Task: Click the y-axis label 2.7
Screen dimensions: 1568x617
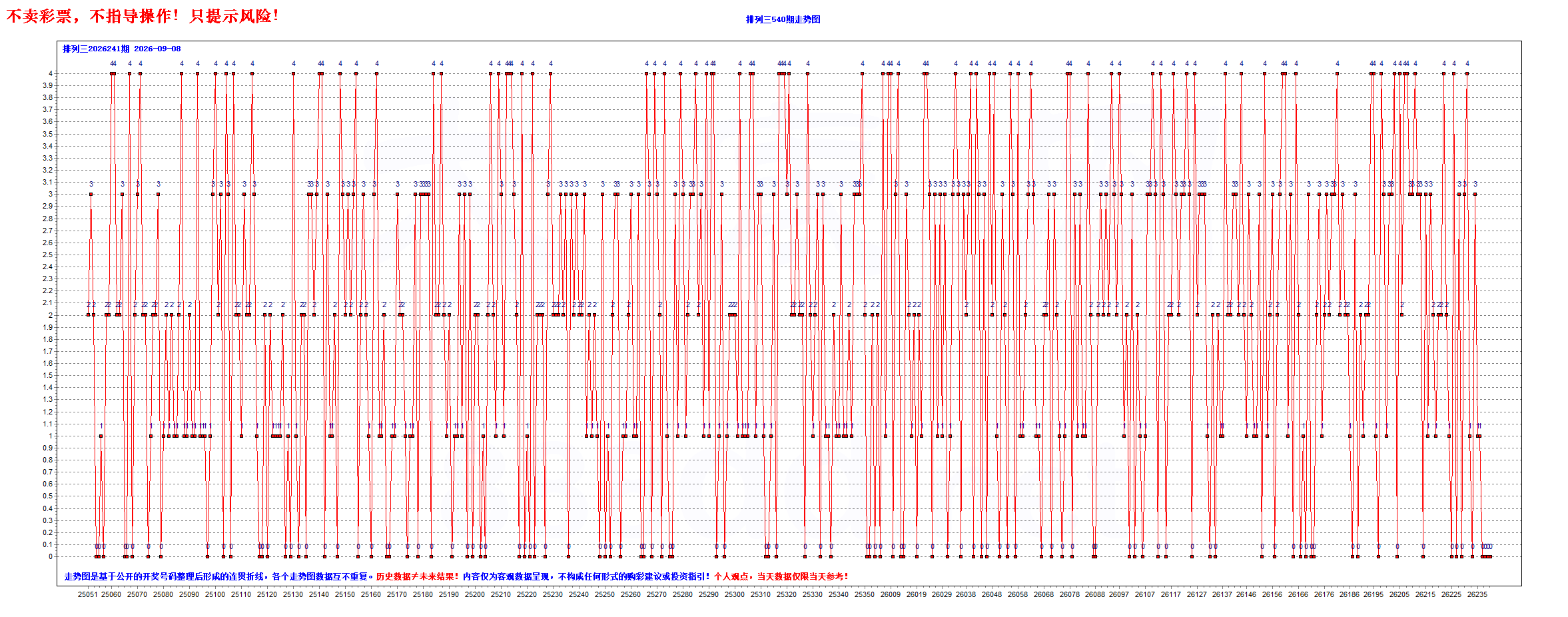Action: 48,231
